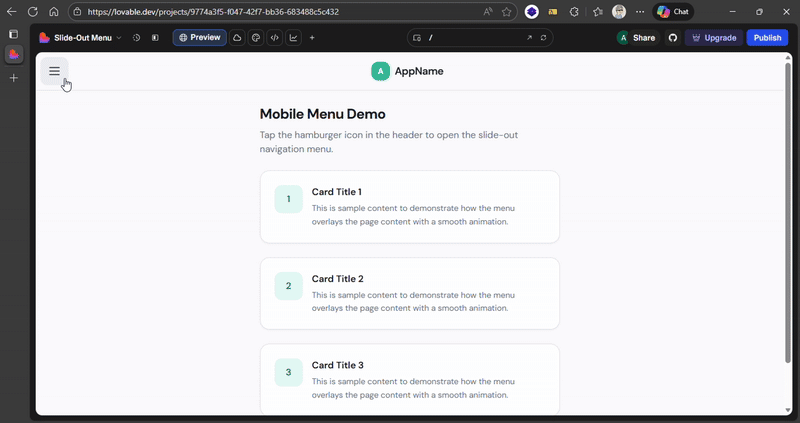Click the scrollbar up arrow in preview
The height and width of the screenshot is (423, 800).
(788, 57)
